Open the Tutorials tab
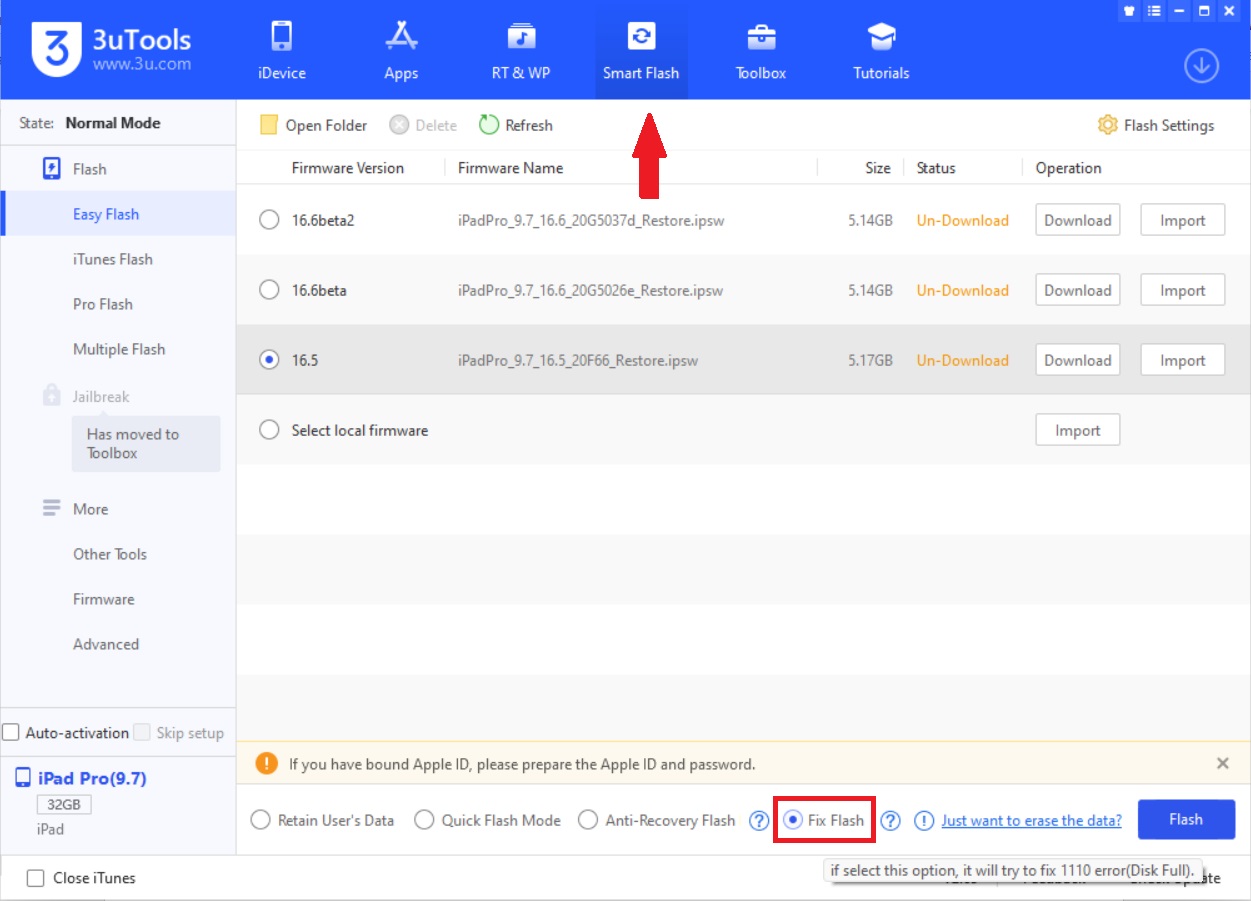1251x901 pixels. click(x=881, y=50)
